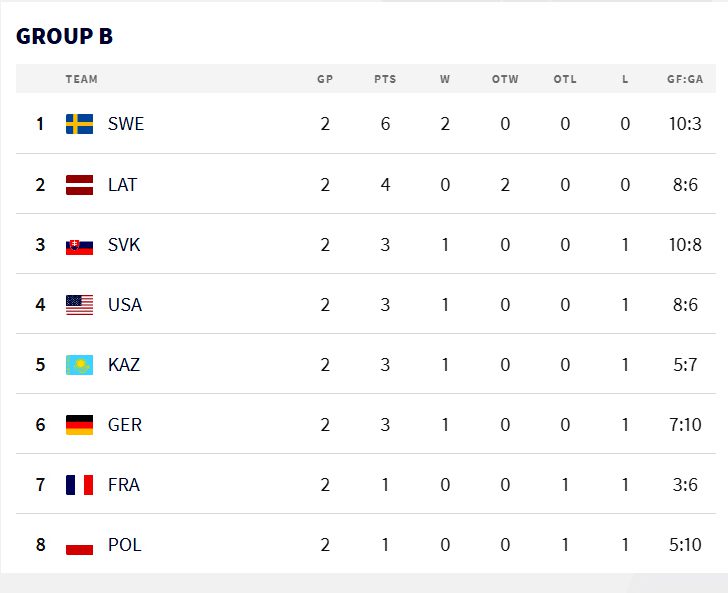The height and width of the screenshot is (593, 728).
Task: Select the USA team name
Action: pyautogui.click(x=125, y=304)
